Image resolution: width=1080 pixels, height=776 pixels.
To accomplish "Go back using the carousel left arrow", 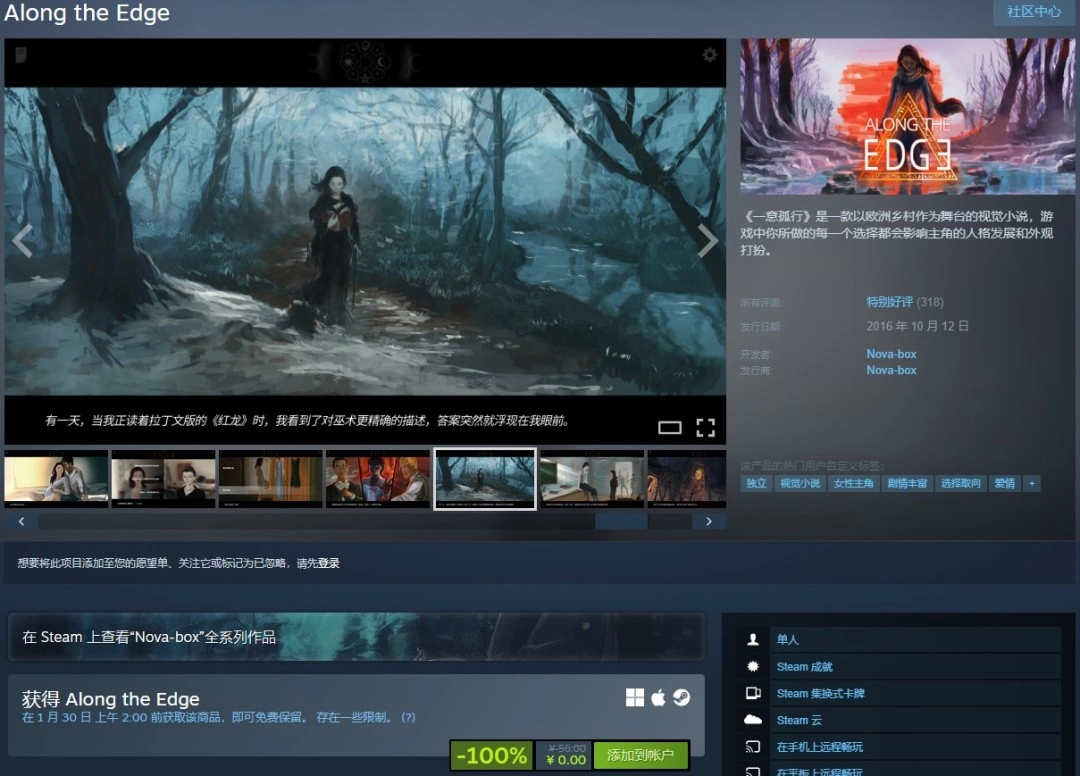I will (22, 521).
